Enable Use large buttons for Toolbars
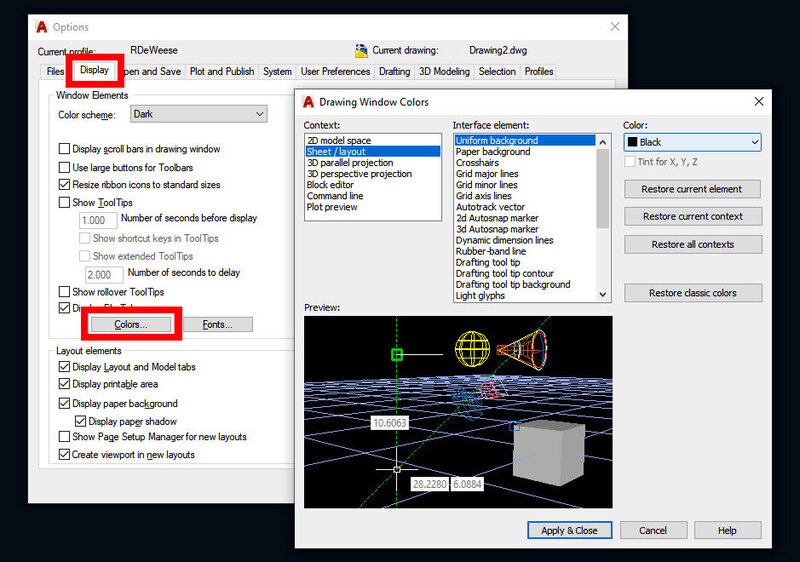 (x=64, y=167)
